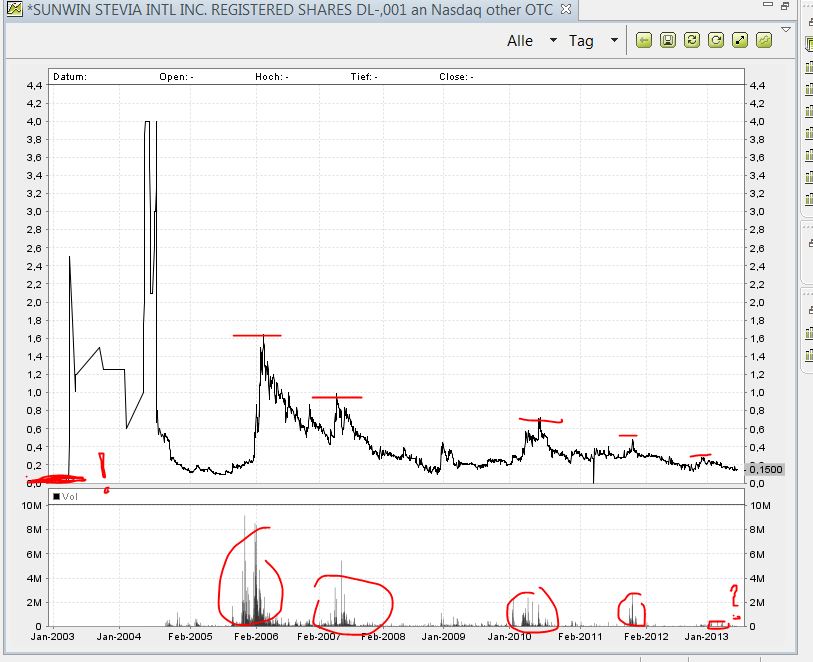Restore the chart editor pane

pos(785,6)
